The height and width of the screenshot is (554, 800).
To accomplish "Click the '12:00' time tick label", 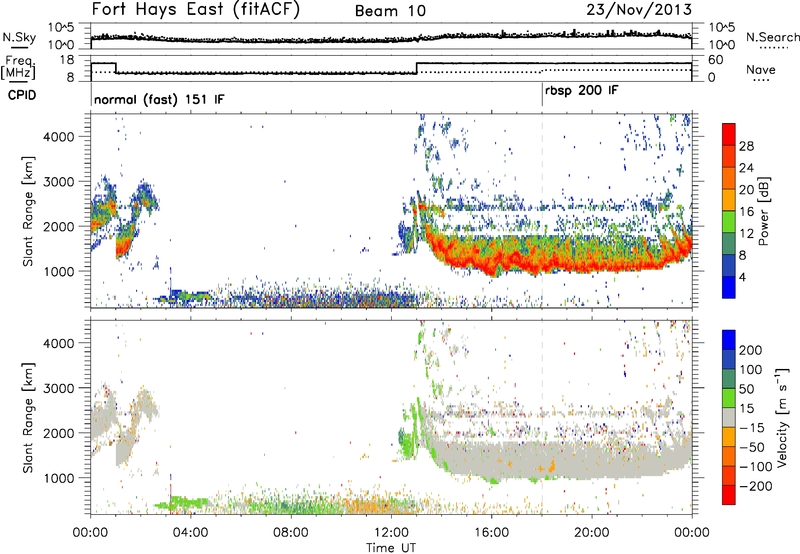I will (x=391, y=533).
